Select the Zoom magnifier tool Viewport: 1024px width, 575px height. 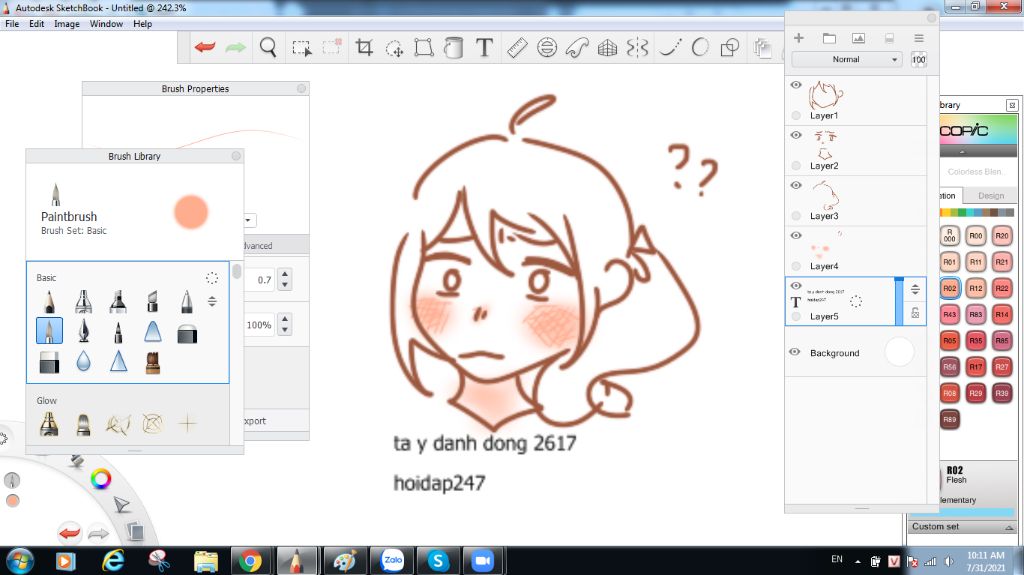[268, 47]
